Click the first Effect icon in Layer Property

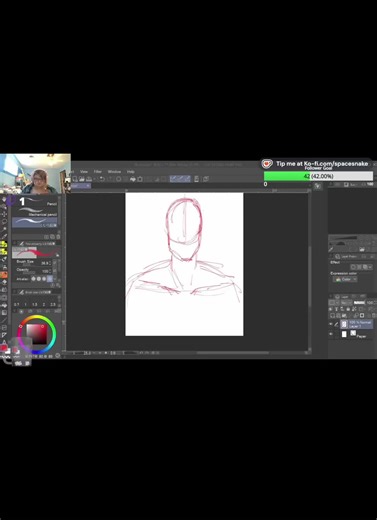(x=353, y=267)
